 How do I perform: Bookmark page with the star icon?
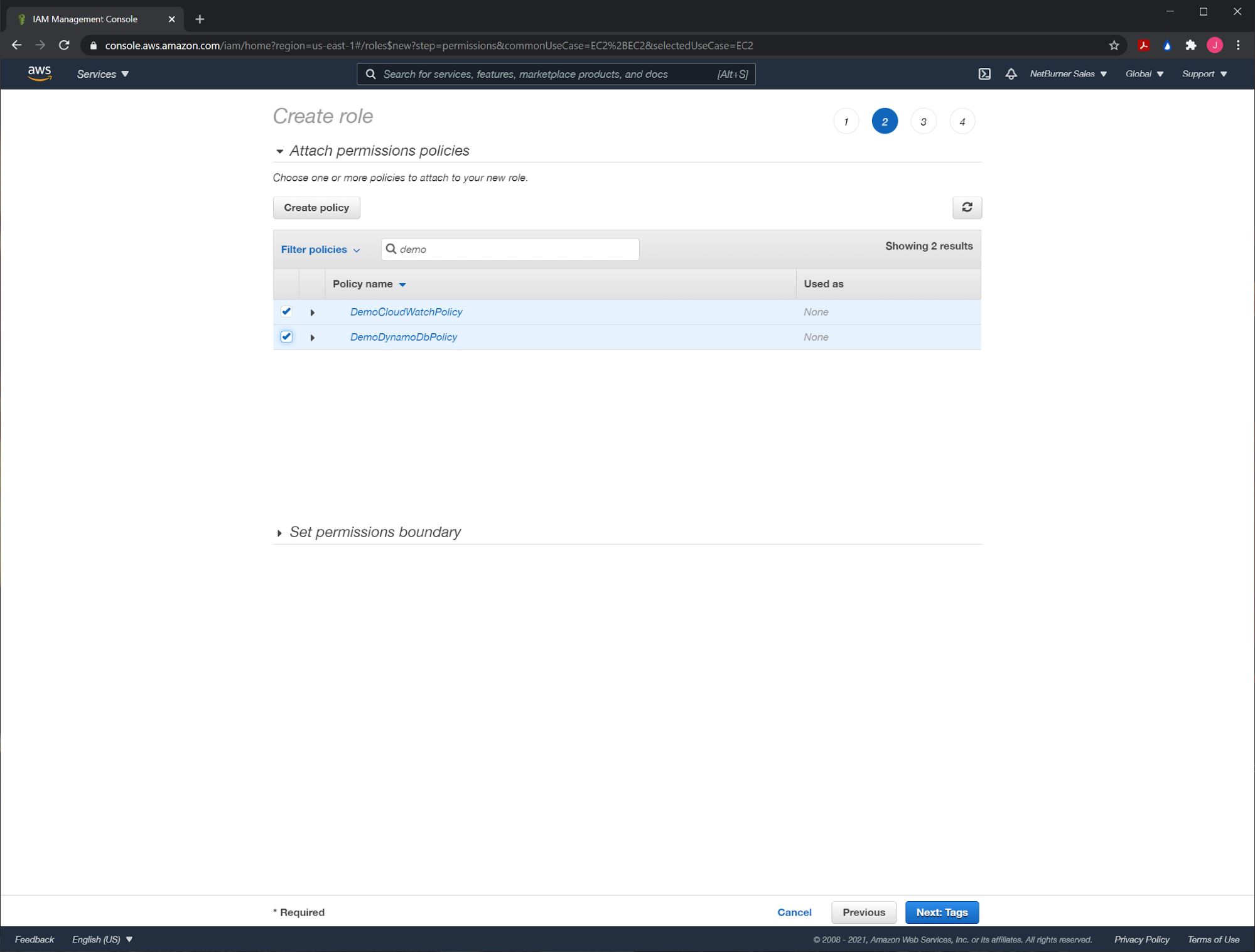pyautogui.click(x=1113, y=46)
